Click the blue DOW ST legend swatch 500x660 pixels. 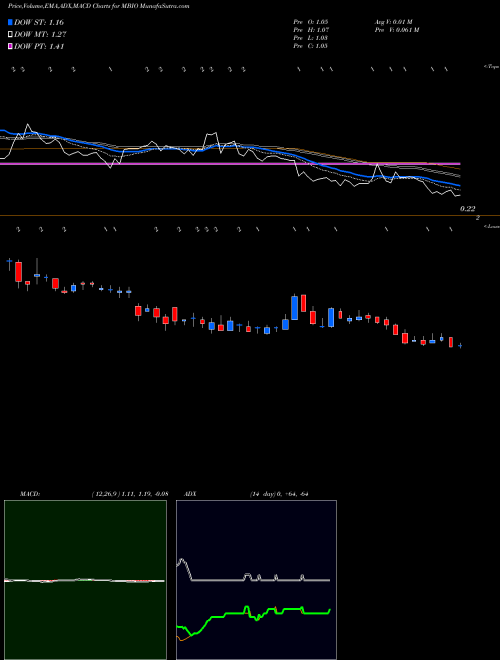coord(11,22)
